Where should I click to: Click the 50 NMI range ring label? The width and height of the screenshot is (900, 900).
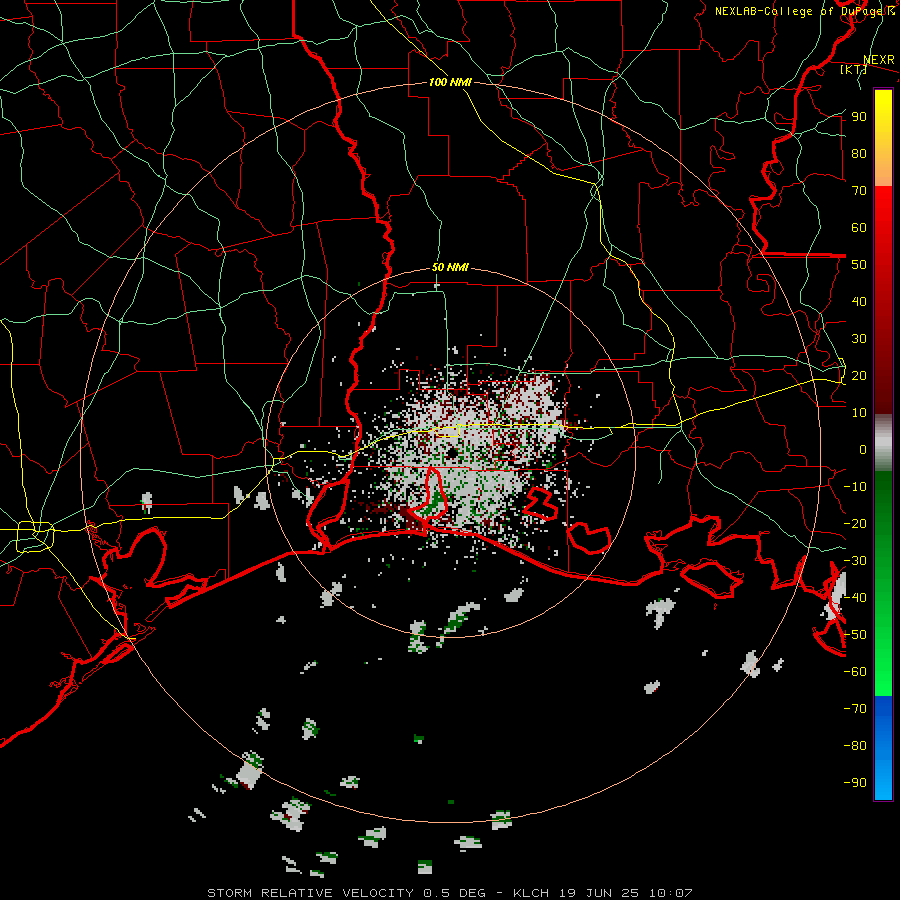click(450, 267)
